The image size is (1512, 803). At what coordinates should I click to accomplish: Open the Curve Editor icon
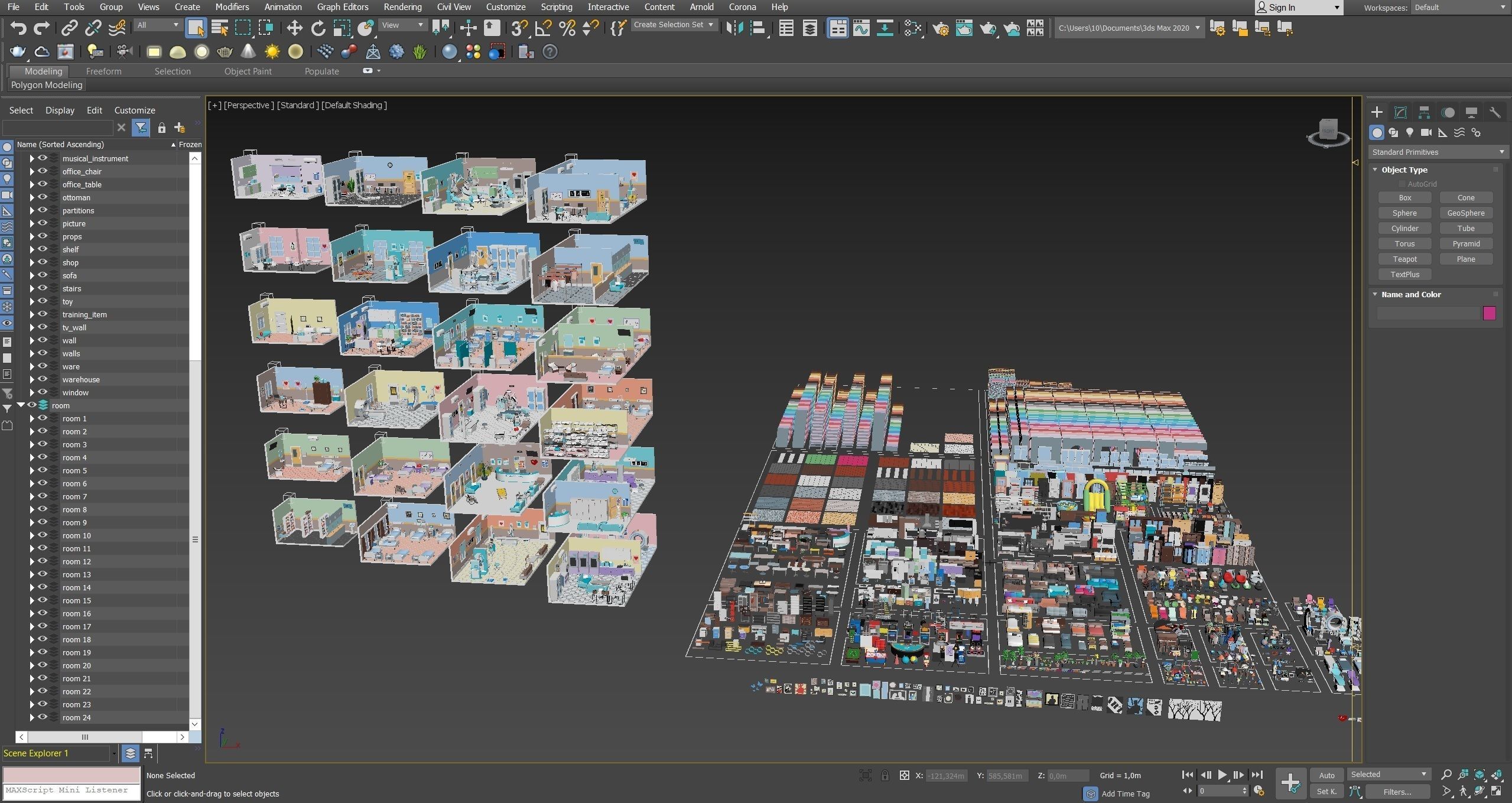[x=861, y=28]
